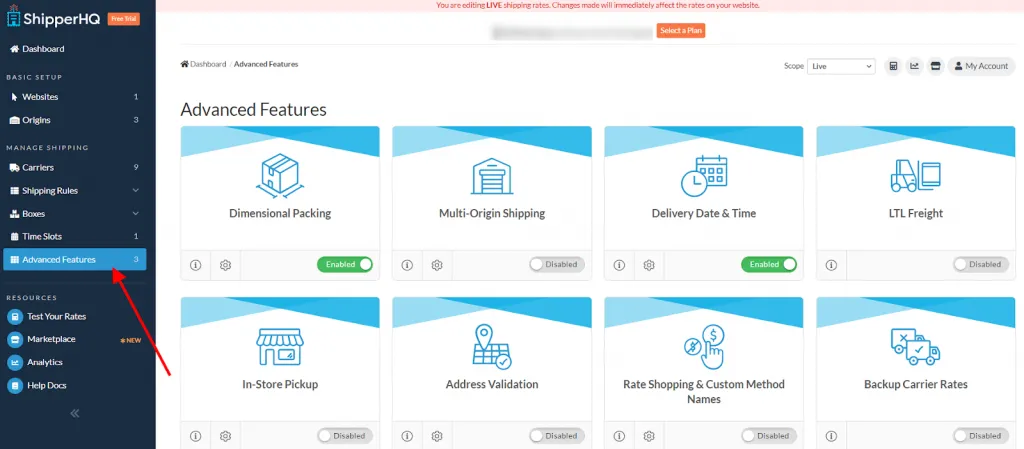Enable Rate Shopping & Custom Method Names toggle
The height and width of the screenshot is (449, 1024).
(x=769, y=435)
